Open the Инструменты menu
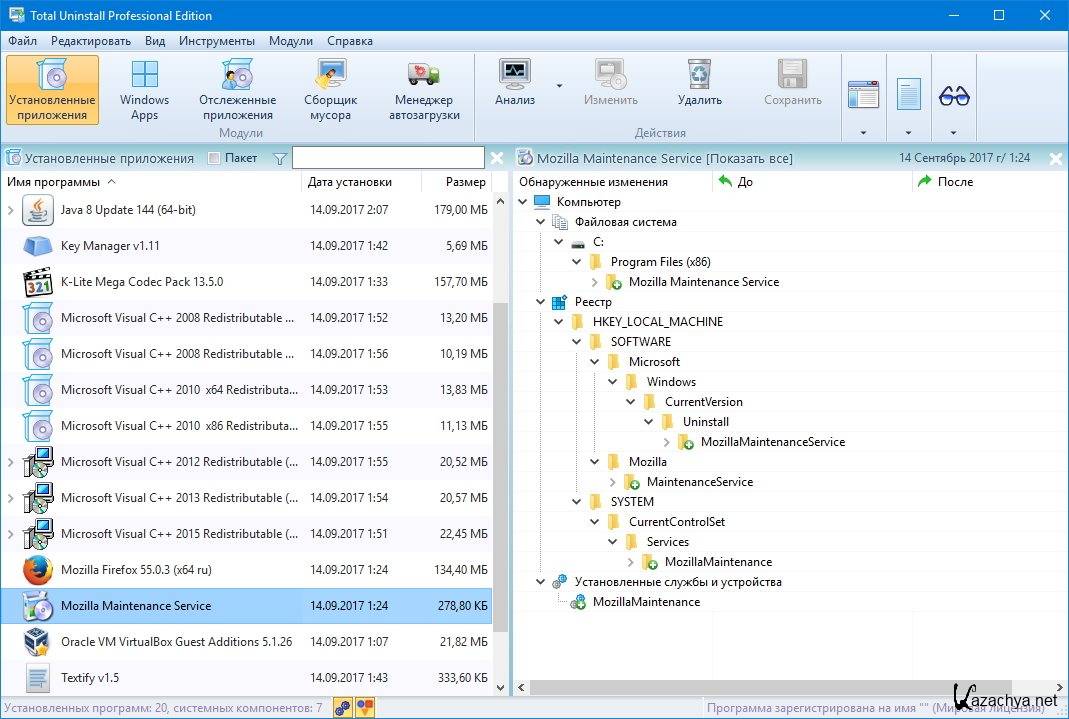This screenshot has height=719, width=1069. click(x=216, y=41)
